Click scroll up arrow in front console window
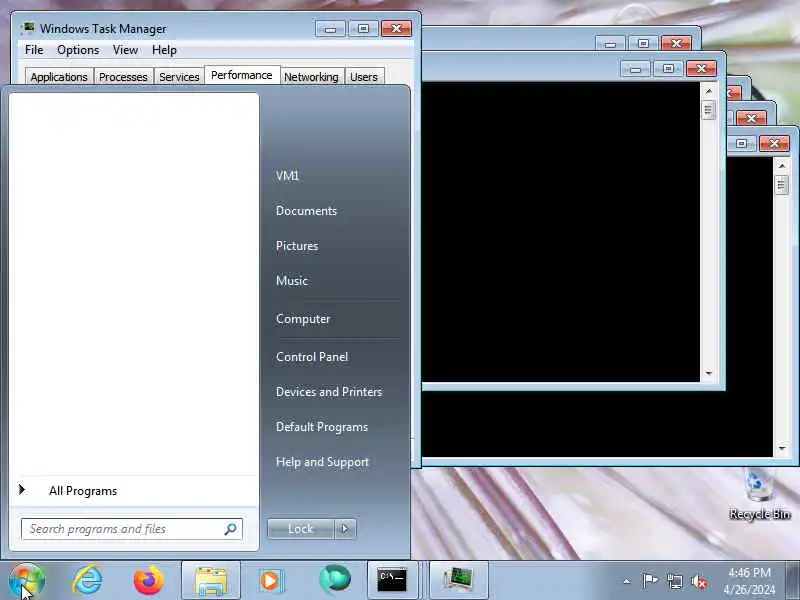Viewport: 800px width, 600px height. pos(709,91)
